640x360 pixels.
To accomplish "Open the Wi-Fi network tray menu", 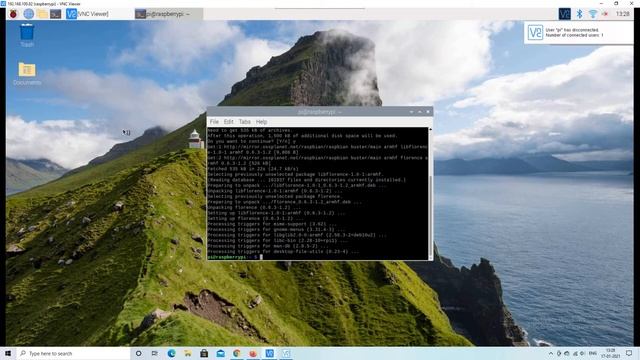I will (592, 14).
